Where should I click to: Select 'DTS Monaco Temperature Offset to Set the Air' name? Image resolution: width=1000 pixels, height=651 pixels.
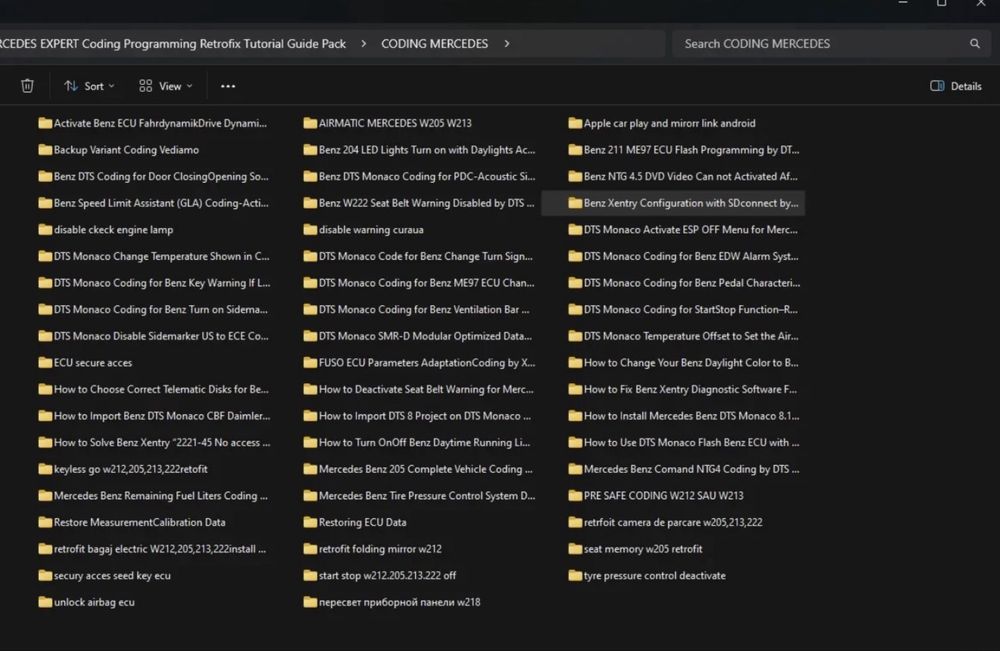pyautogui.click(x=691, y=336)
